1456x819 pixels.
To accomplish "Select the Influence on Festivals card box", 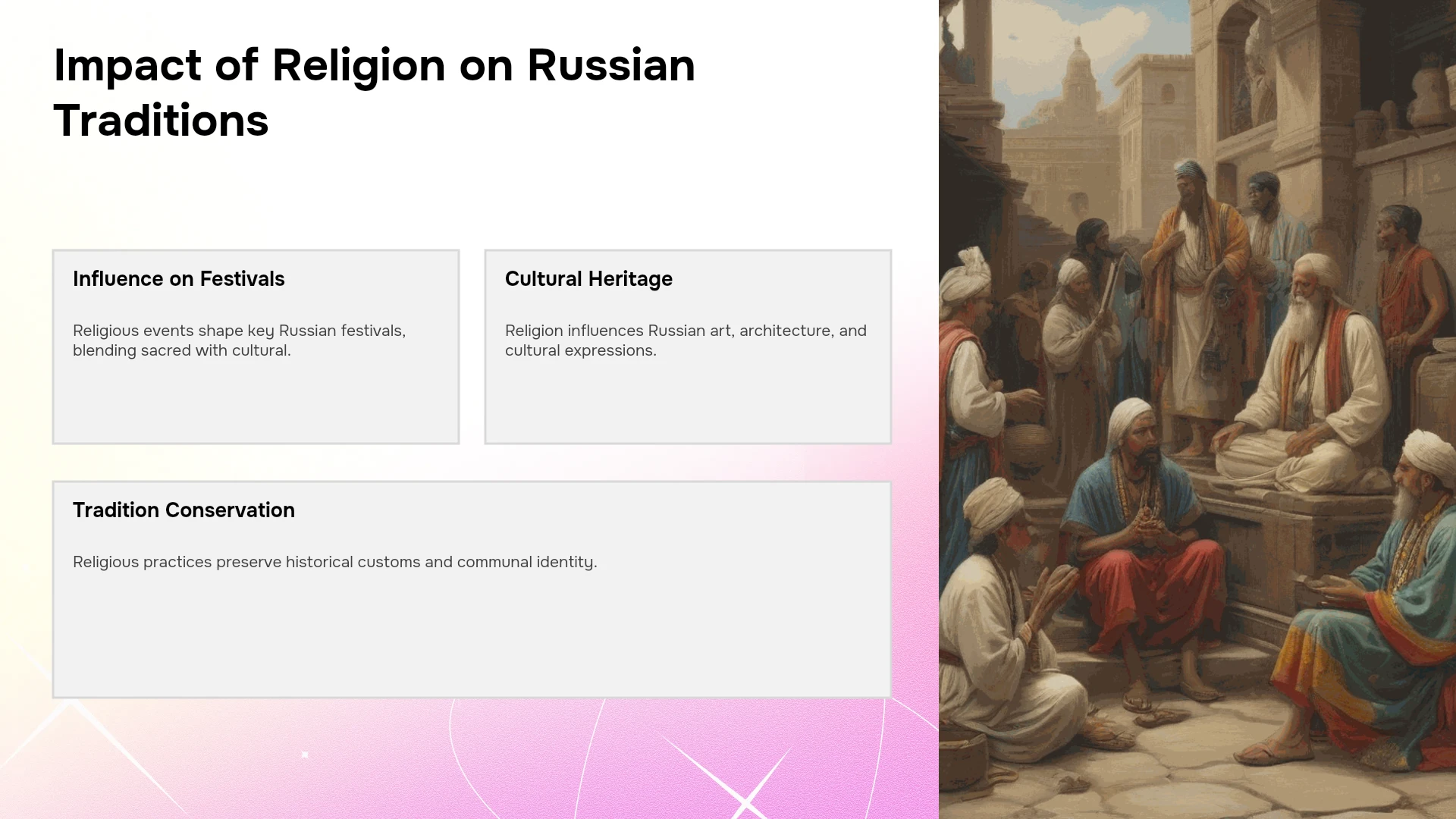I will 256,347.
